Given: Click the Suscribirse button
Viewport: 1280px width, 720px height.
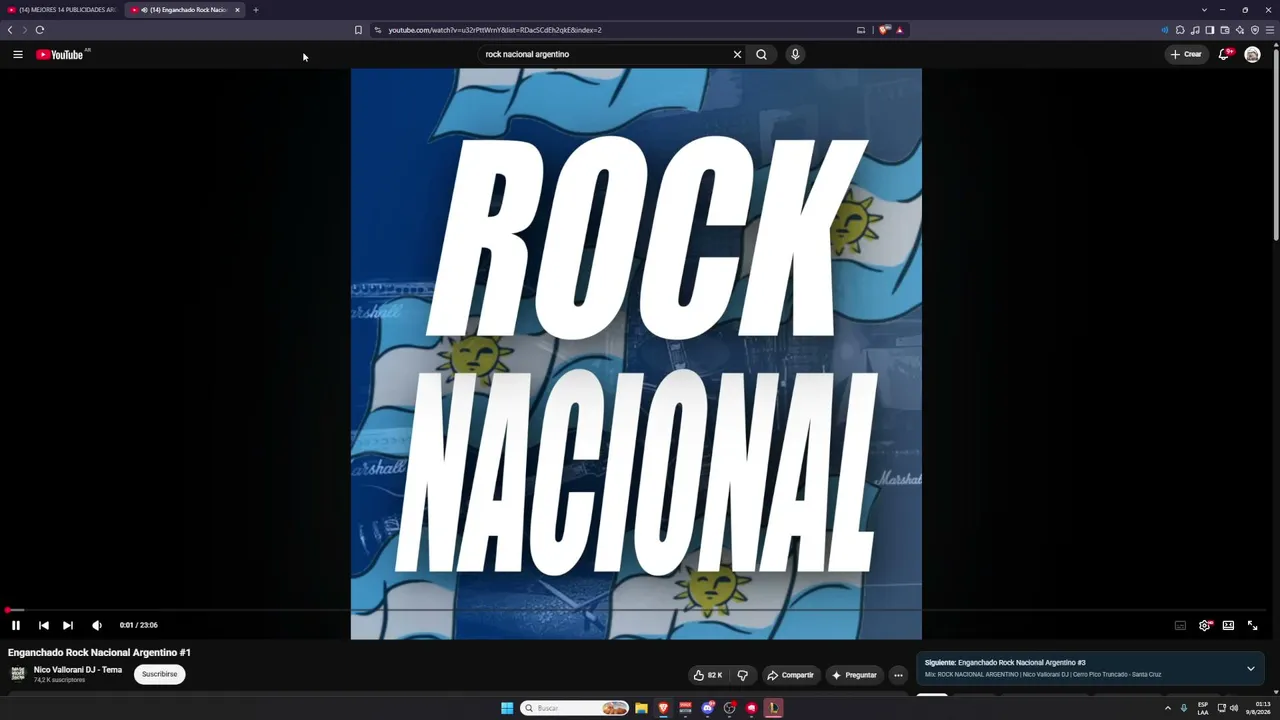Looking at the screenshot, I should click(160, 674).
